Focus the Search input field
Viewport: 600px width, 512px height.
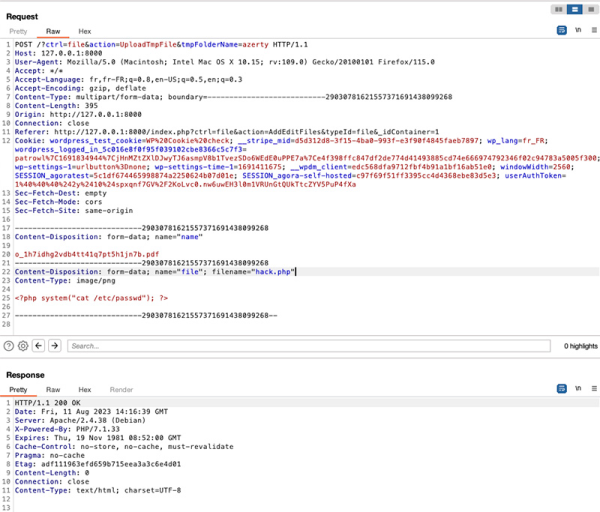(309, 346)
